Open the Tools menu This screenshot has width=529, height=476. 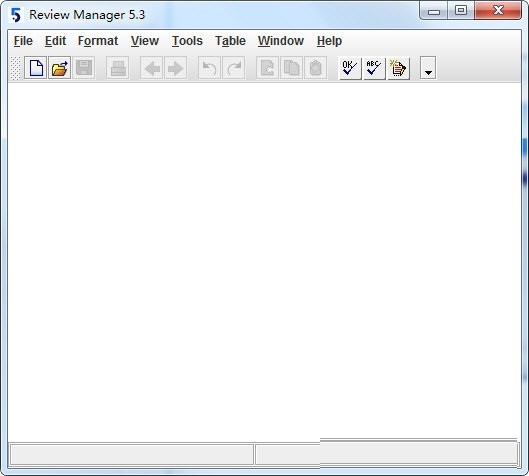(x=187, y=41)
